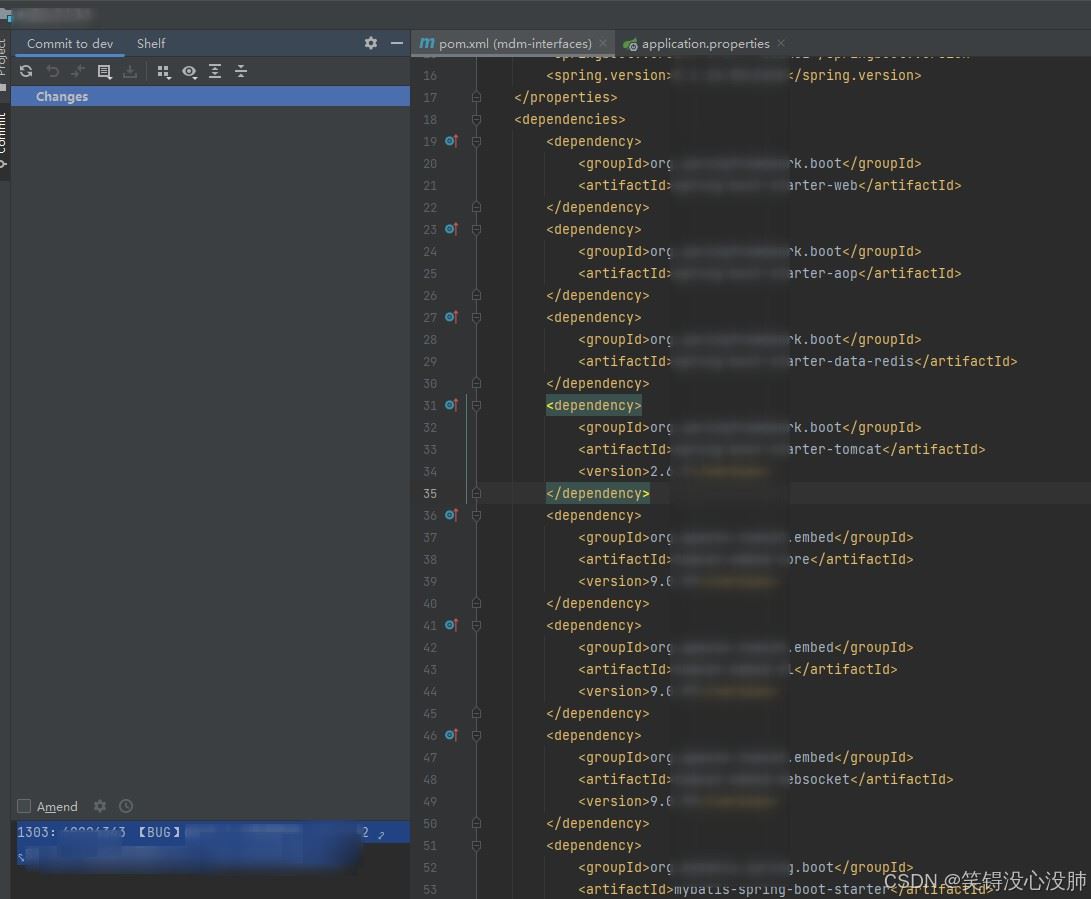Click the Refresh changes icon
This screenshot has height=899, width=1091.
[26, 72]
